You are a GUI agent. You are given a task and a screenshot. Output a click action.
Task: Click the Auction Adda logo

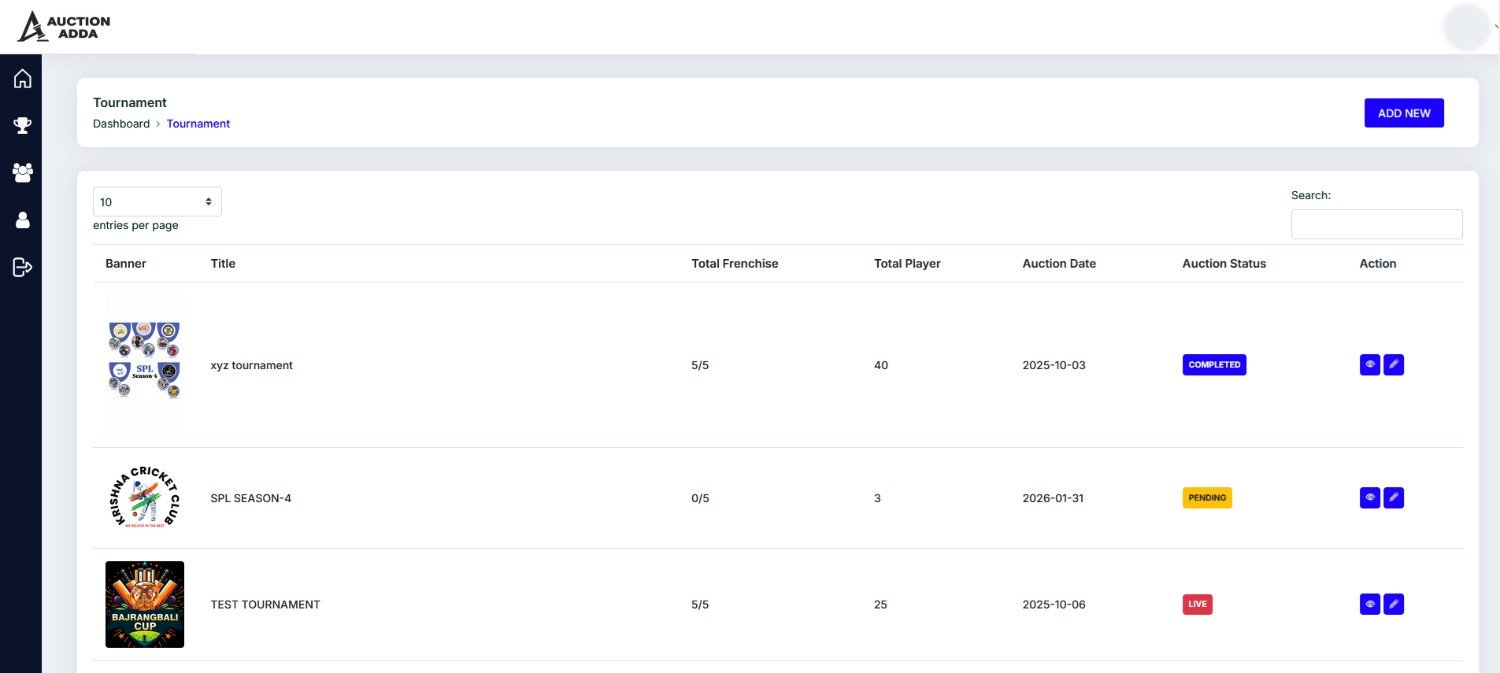click(x=65, y=27)
